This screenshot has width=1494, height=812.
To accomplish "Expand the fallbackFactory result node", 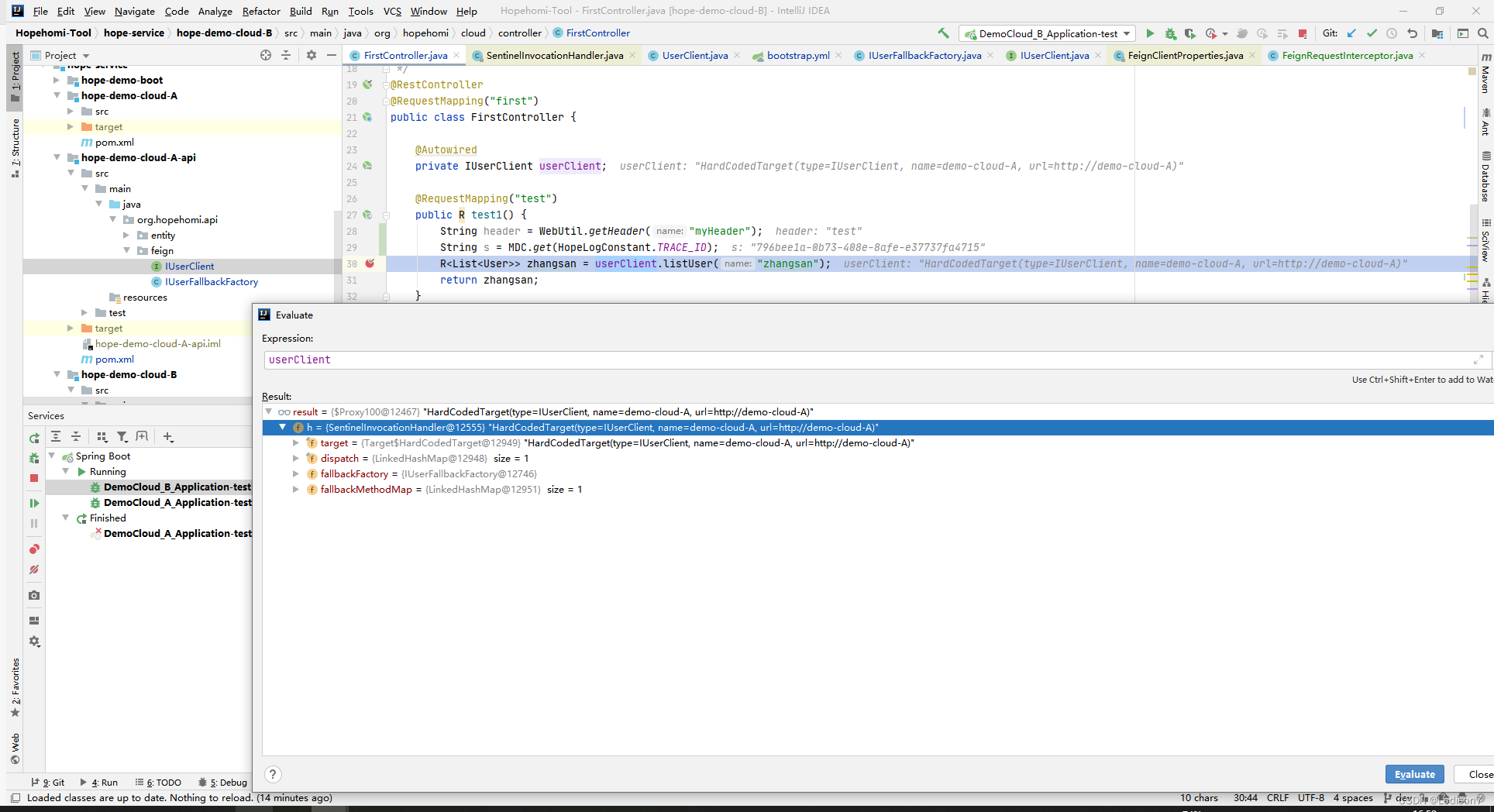I will (x=295, y=474).
